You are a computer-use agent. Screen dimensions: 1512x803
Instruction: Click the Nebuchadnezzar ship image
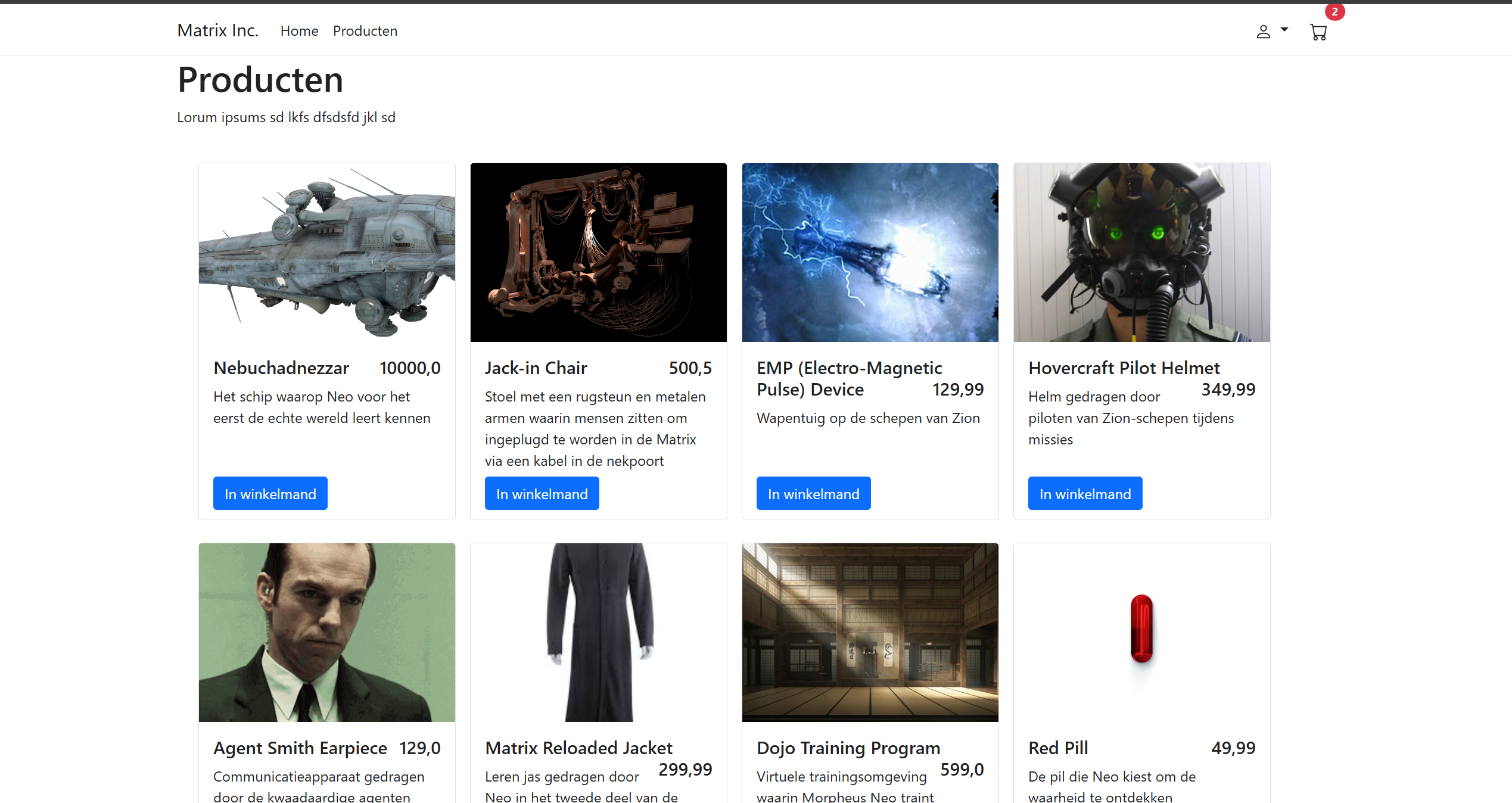pos(327,253)
